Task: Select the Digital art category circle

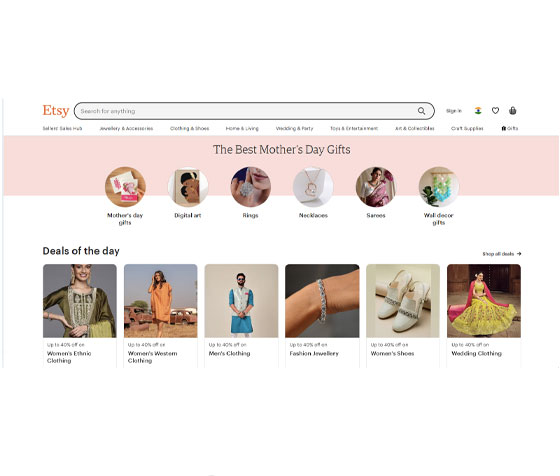Action: coord(188,187)
